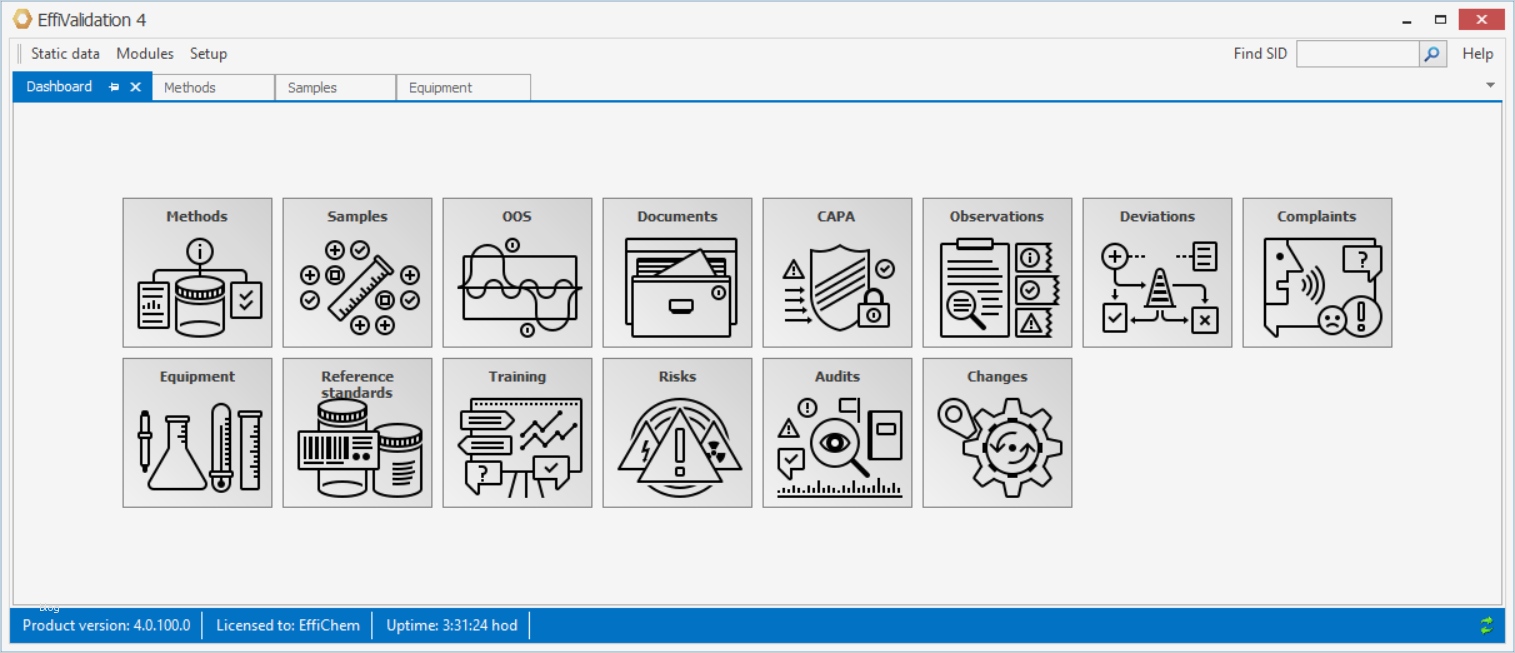Open the Static data menu
Image resolution: width=1515 pixels, height=653 pixels.
pos(65,54)
